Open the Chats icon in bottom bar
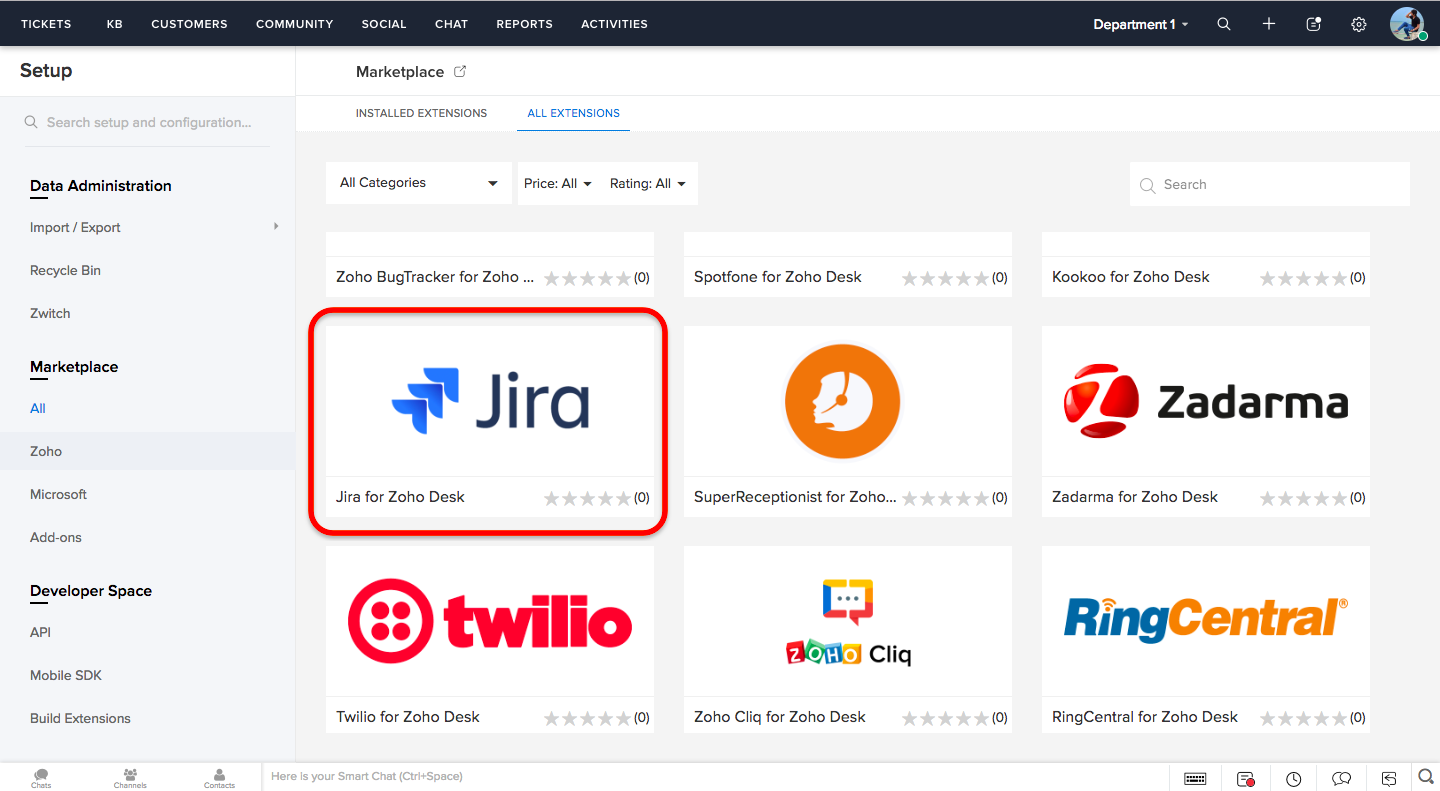Image resolution: width=1440 pixels, height=791 pixels. [x=41, y=778]
